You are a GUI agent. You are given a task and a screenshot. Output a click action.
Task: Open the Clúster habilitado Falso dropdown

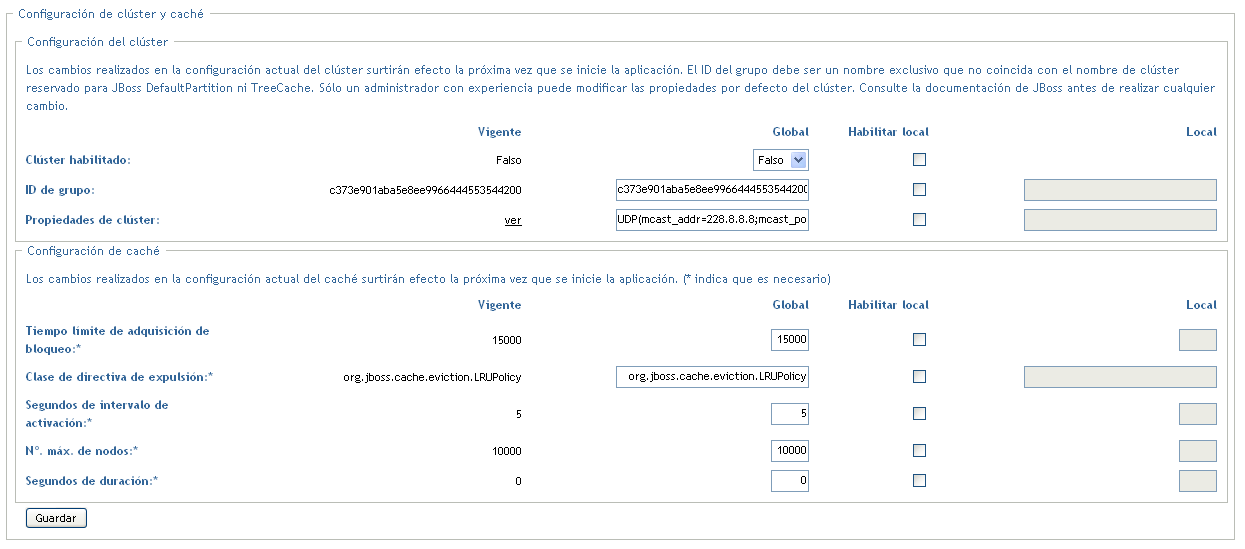point(780,160)
